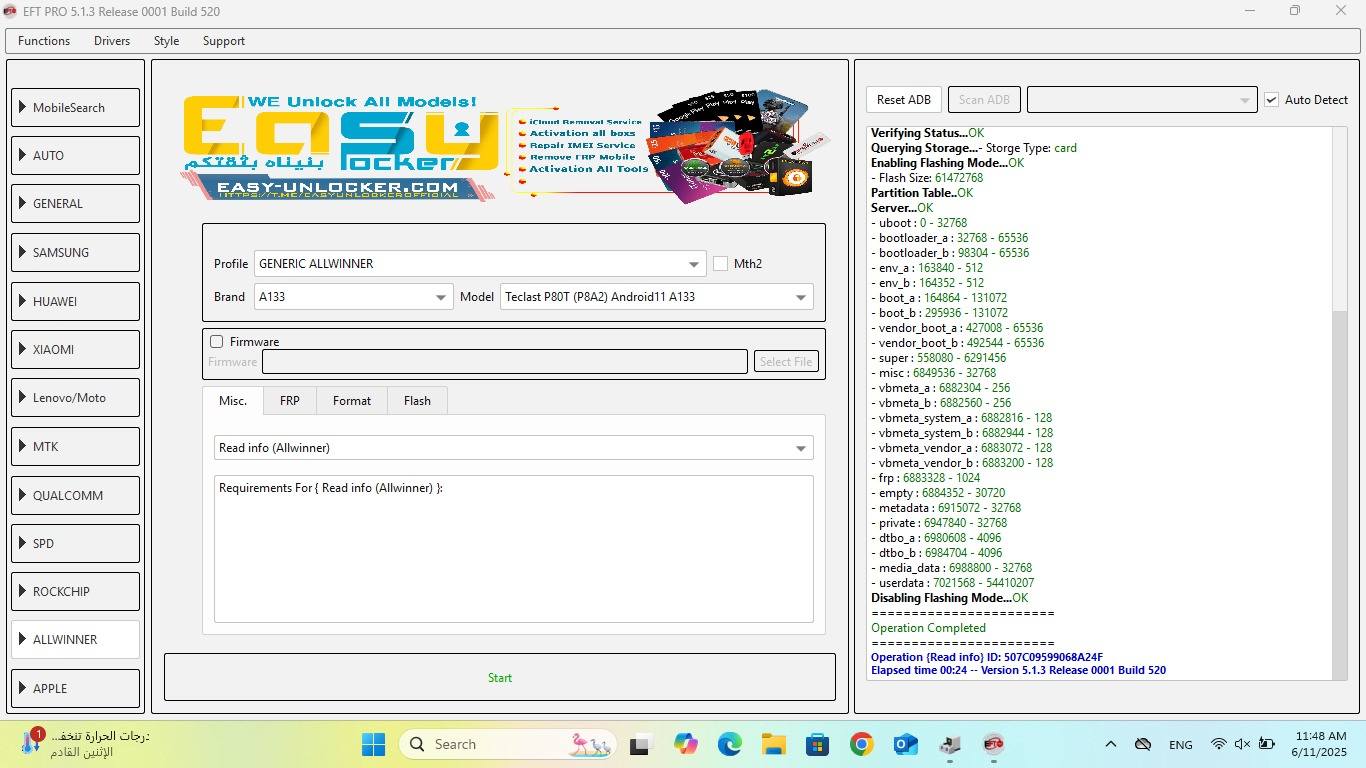
Task: Expand the Lenovo/Moto sidebar category
Action: 75,398
